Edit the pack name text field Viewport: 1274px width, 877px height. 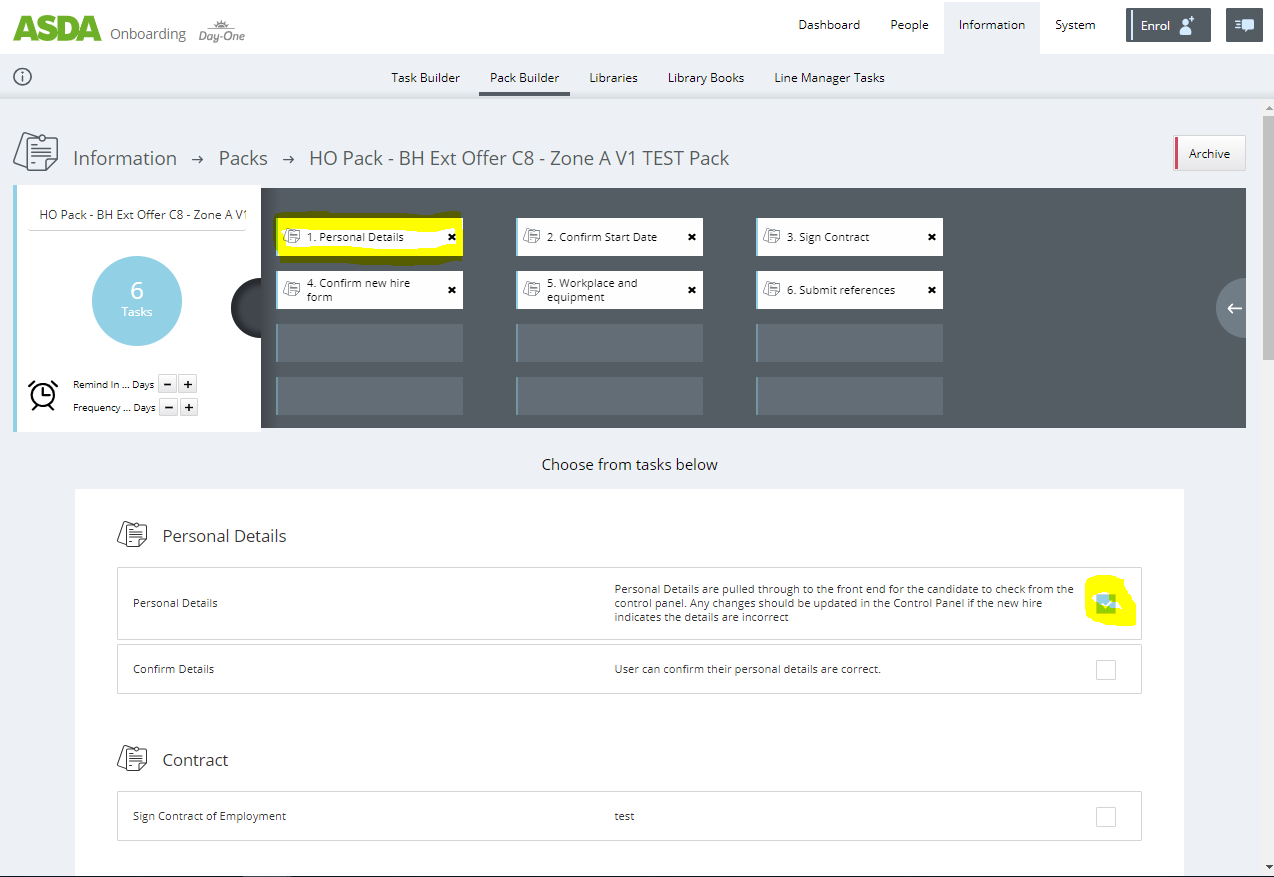click(137, 215)
